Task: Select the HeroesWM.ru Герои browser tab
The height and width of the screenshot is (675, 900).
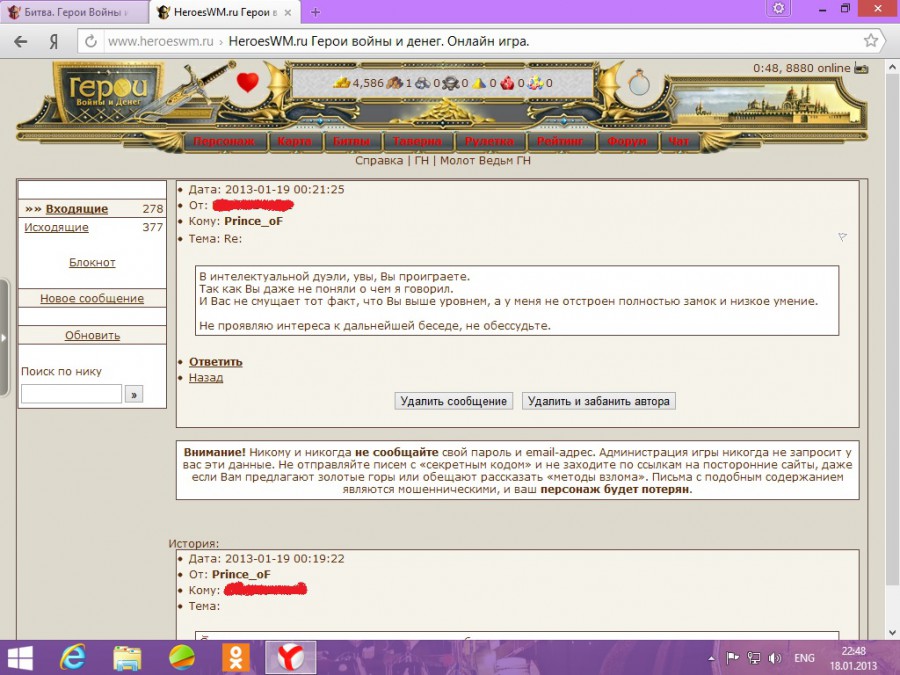Action: click(x=225, y=12)
